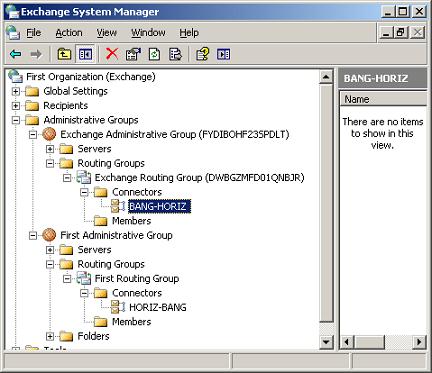This screenshot has width=432, height=373.
Task: Select the HORIZ-BANG connector
Action: (158, 307)
